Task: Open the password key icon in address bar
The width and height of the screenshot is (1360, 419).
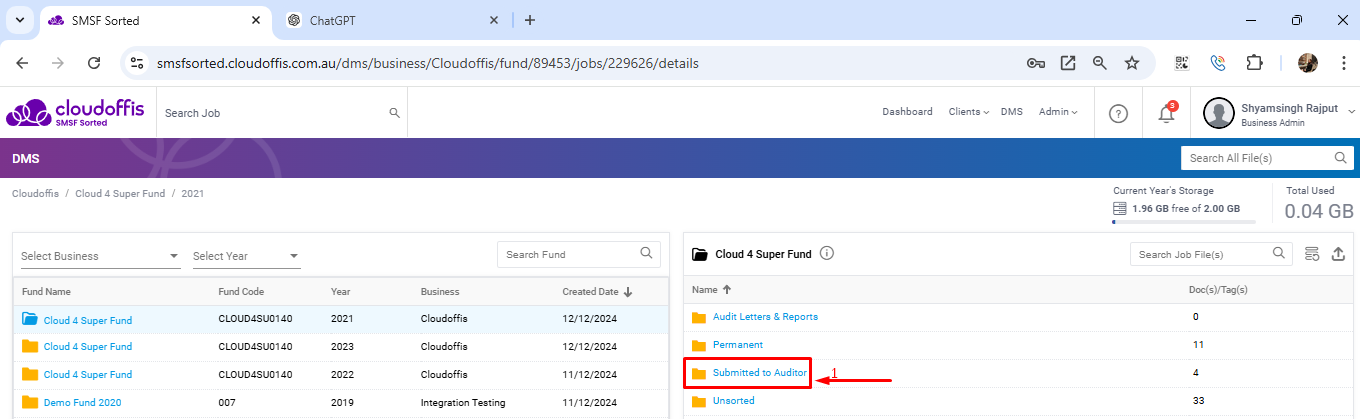Action: pos(1036,63)
